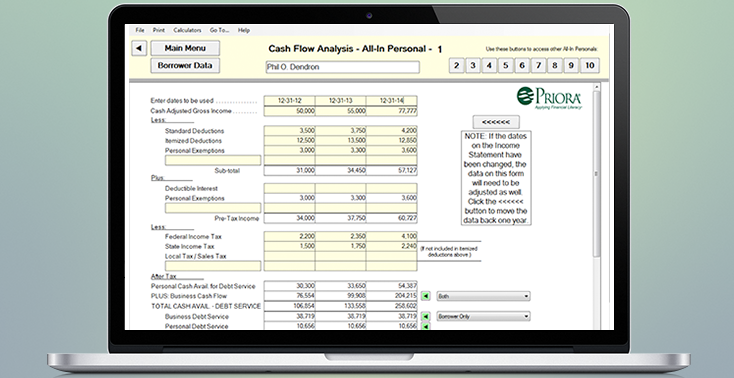Click State Income Tax 2,240 field
Image resolution: width=734 pixels, height=378 pixels.
391,246
